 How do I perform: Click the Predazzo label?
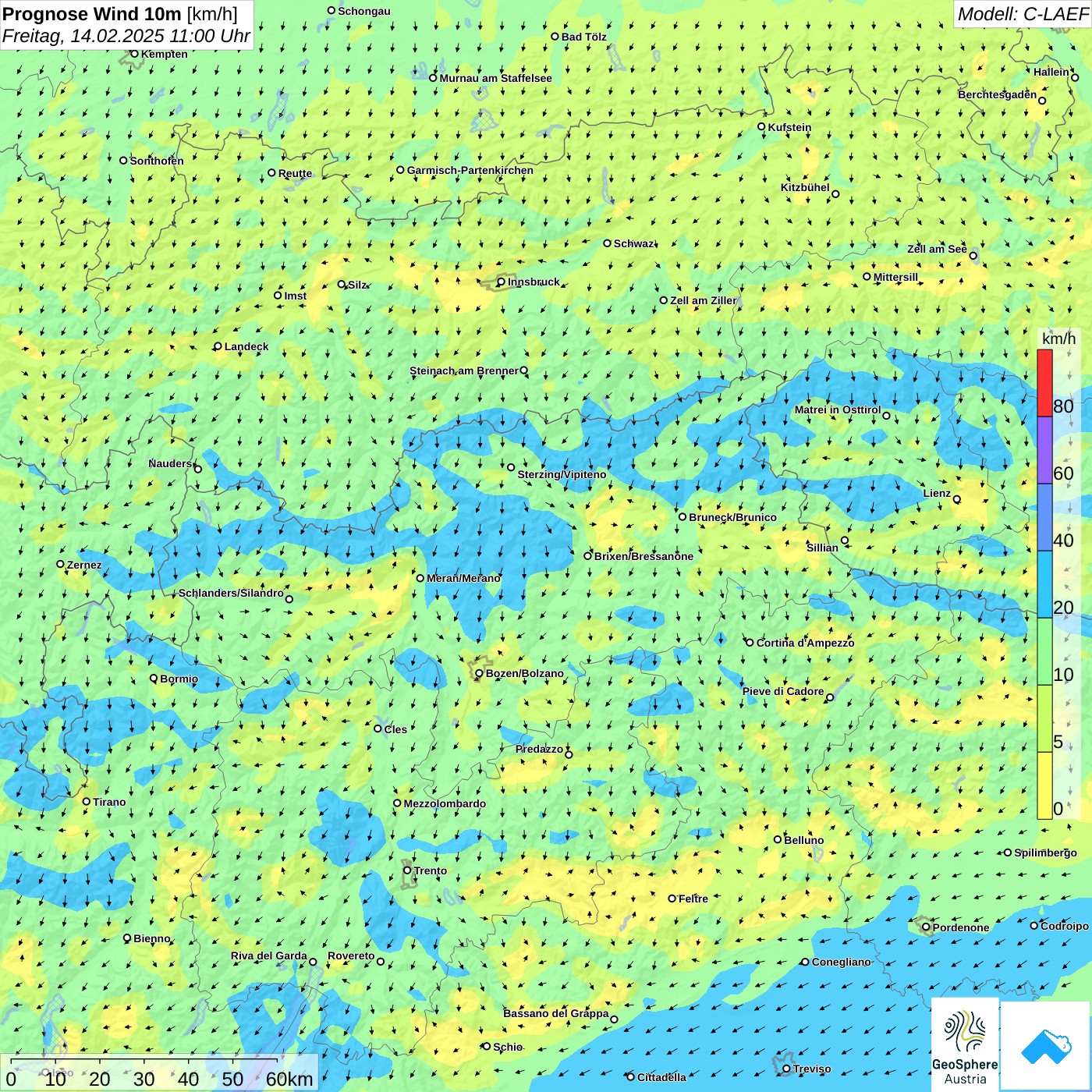[539, 749]
